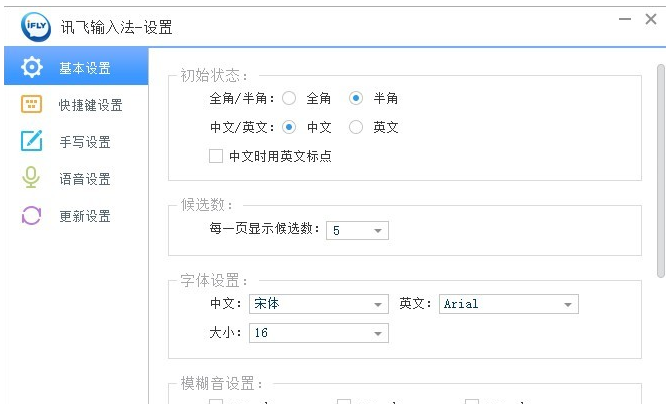Click the 字体设置 group label
The image size is (667, 419).
point(214,281)
